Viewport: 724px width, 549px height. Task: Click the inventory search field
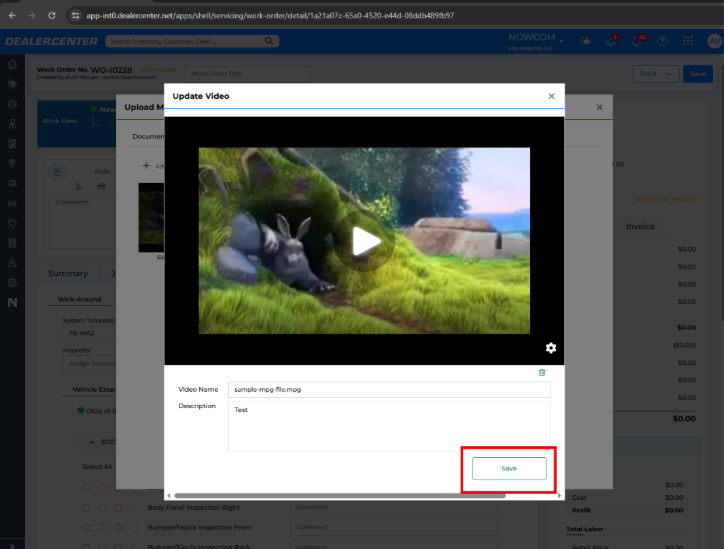185,41
